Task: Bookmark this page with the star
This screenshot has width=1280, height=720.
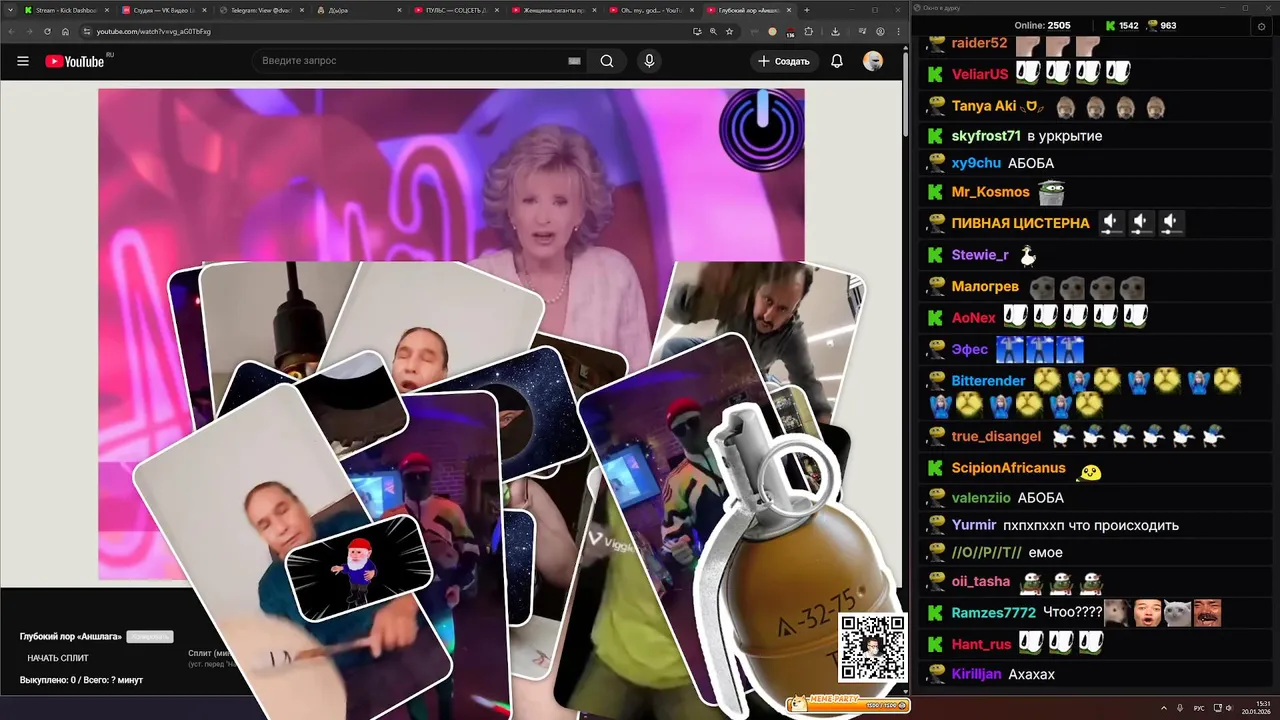Action: tap(729, 31)
